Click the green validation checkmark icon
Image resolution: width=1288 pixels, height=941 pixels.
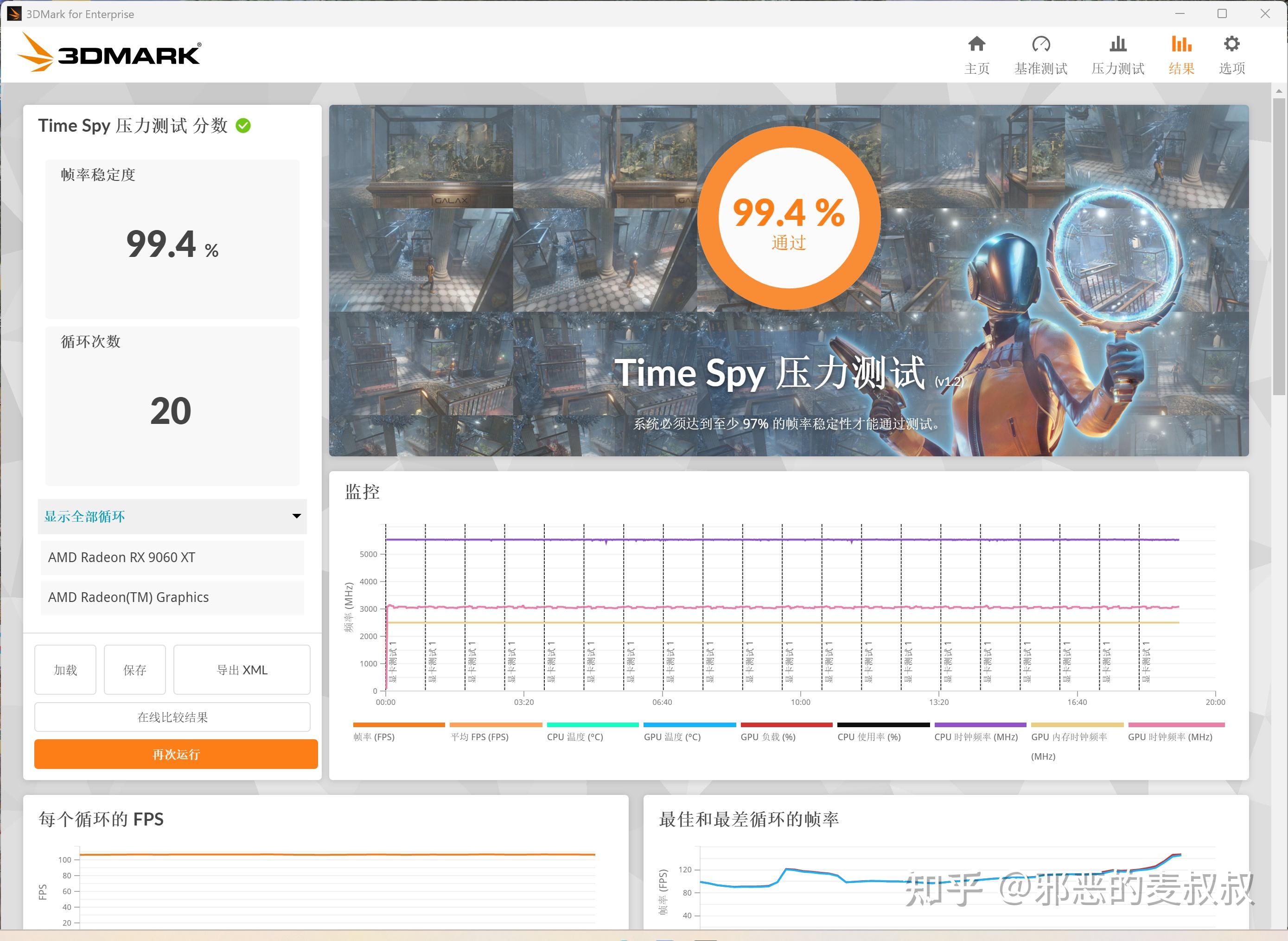coord(243,125)
